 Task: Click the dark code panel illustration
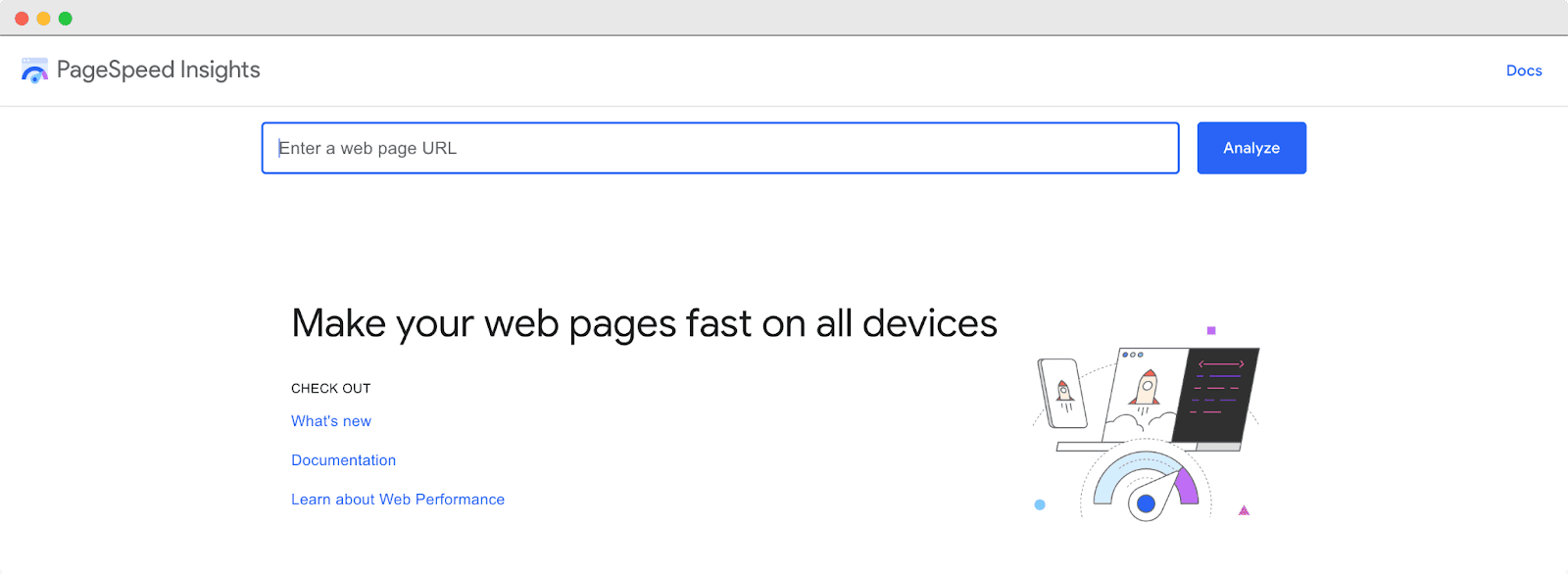pyautogui.click(x=1220, y=394)
